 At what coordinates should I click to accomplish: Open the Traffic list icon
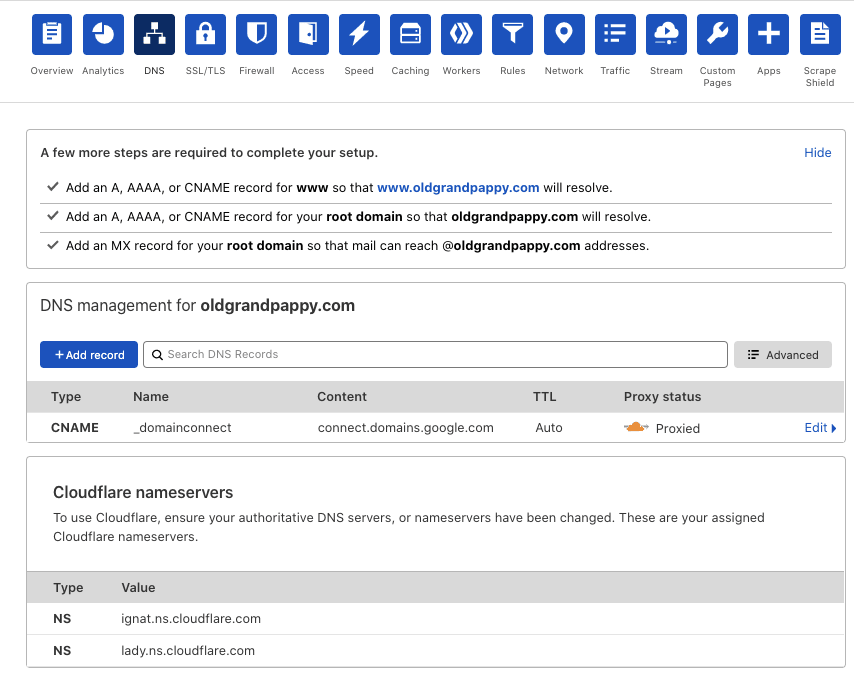pos(615,34)
